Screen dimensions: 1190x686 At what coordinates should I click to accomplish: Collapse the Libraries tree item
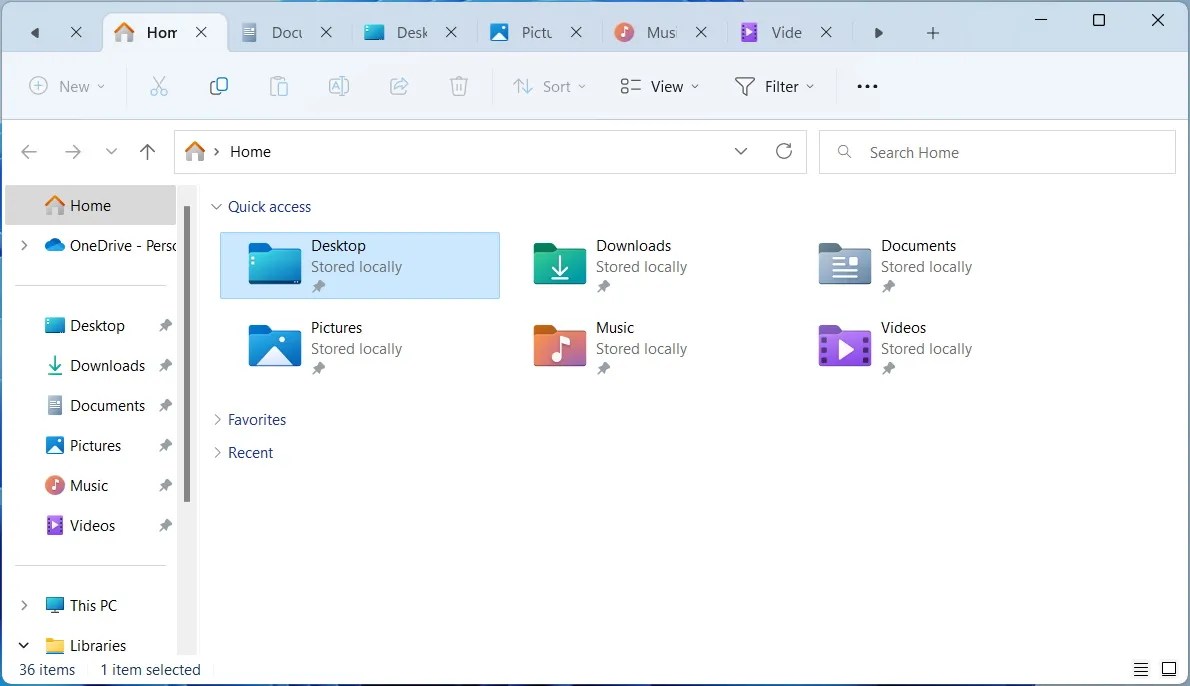(23, 645)
